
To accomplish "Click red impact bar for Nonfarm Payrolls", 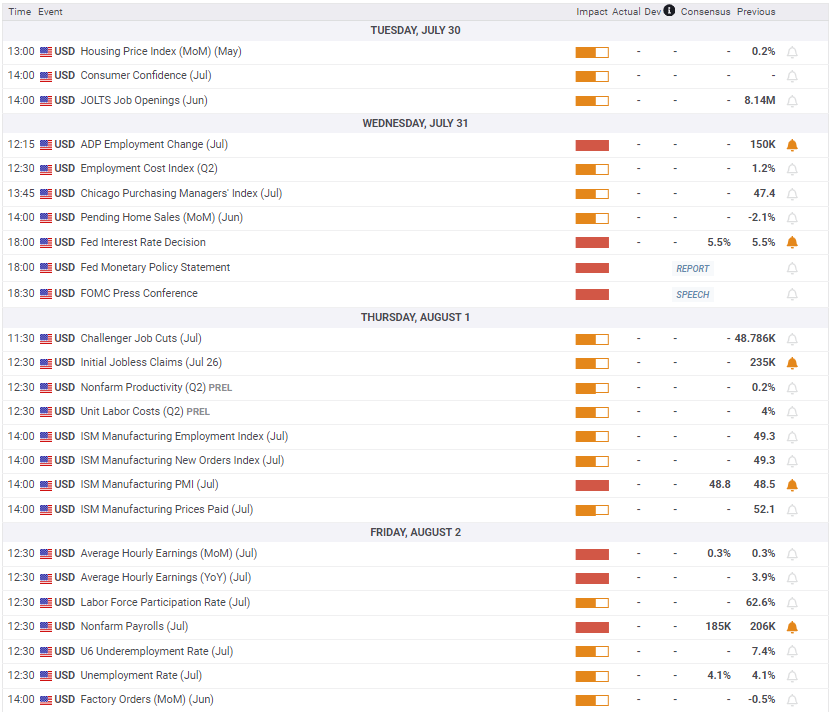I will coord(592,628).
